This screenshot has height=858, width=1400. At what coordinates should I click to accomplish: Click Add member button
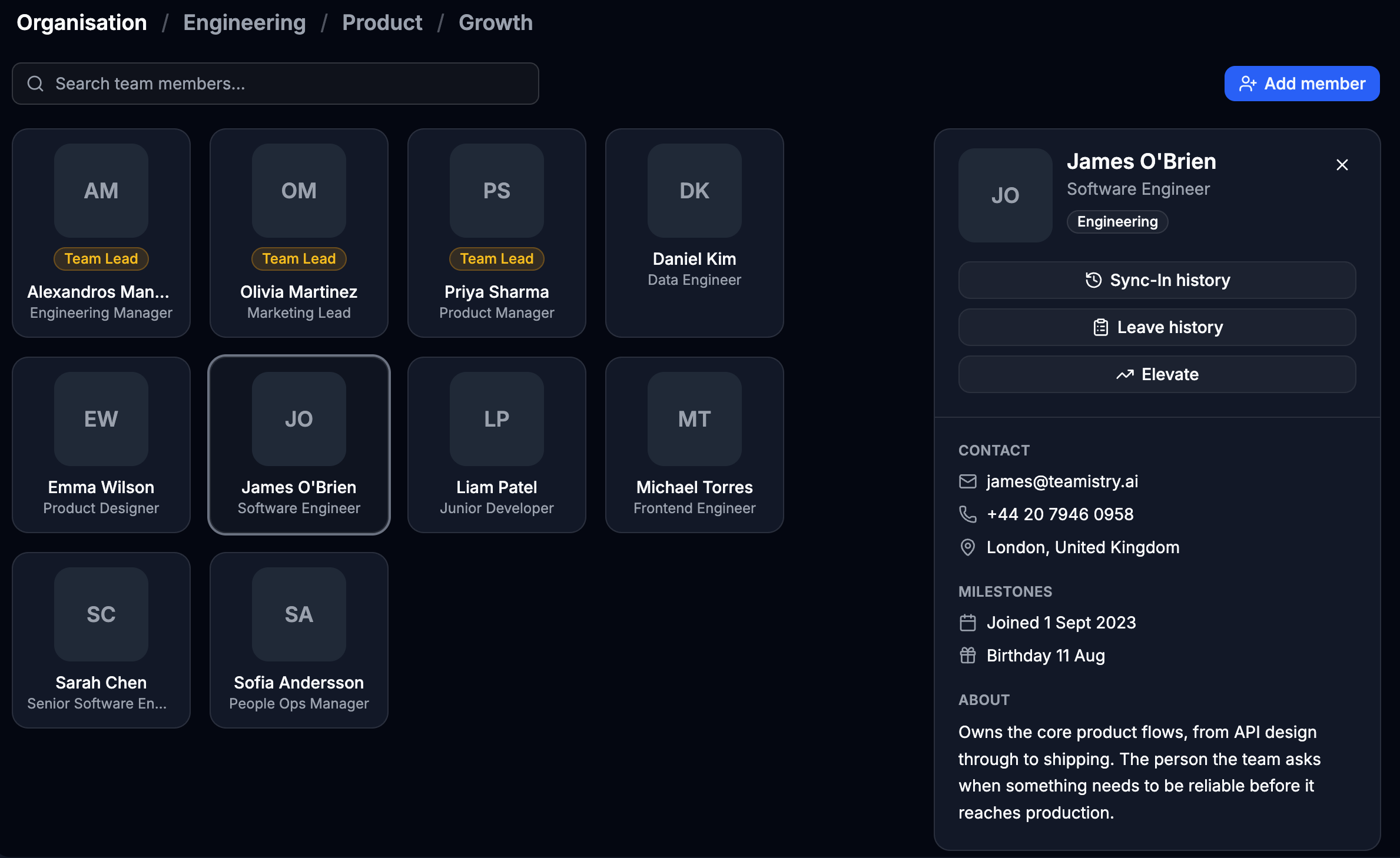[x=1302, y=84]
